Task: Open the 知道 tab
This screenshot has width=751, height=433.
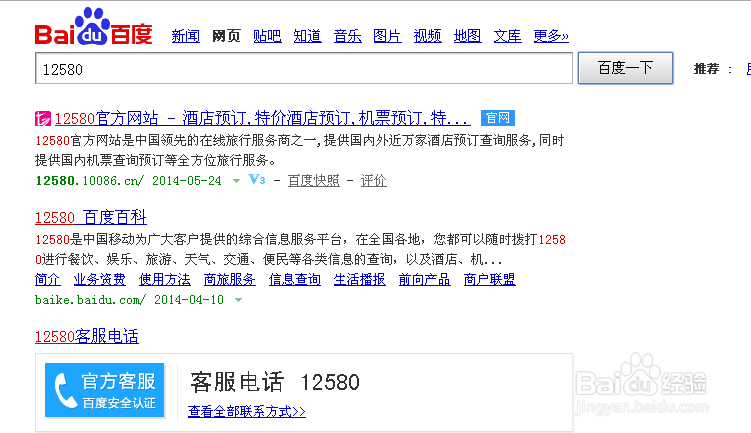Action: (x=307, y=36)
